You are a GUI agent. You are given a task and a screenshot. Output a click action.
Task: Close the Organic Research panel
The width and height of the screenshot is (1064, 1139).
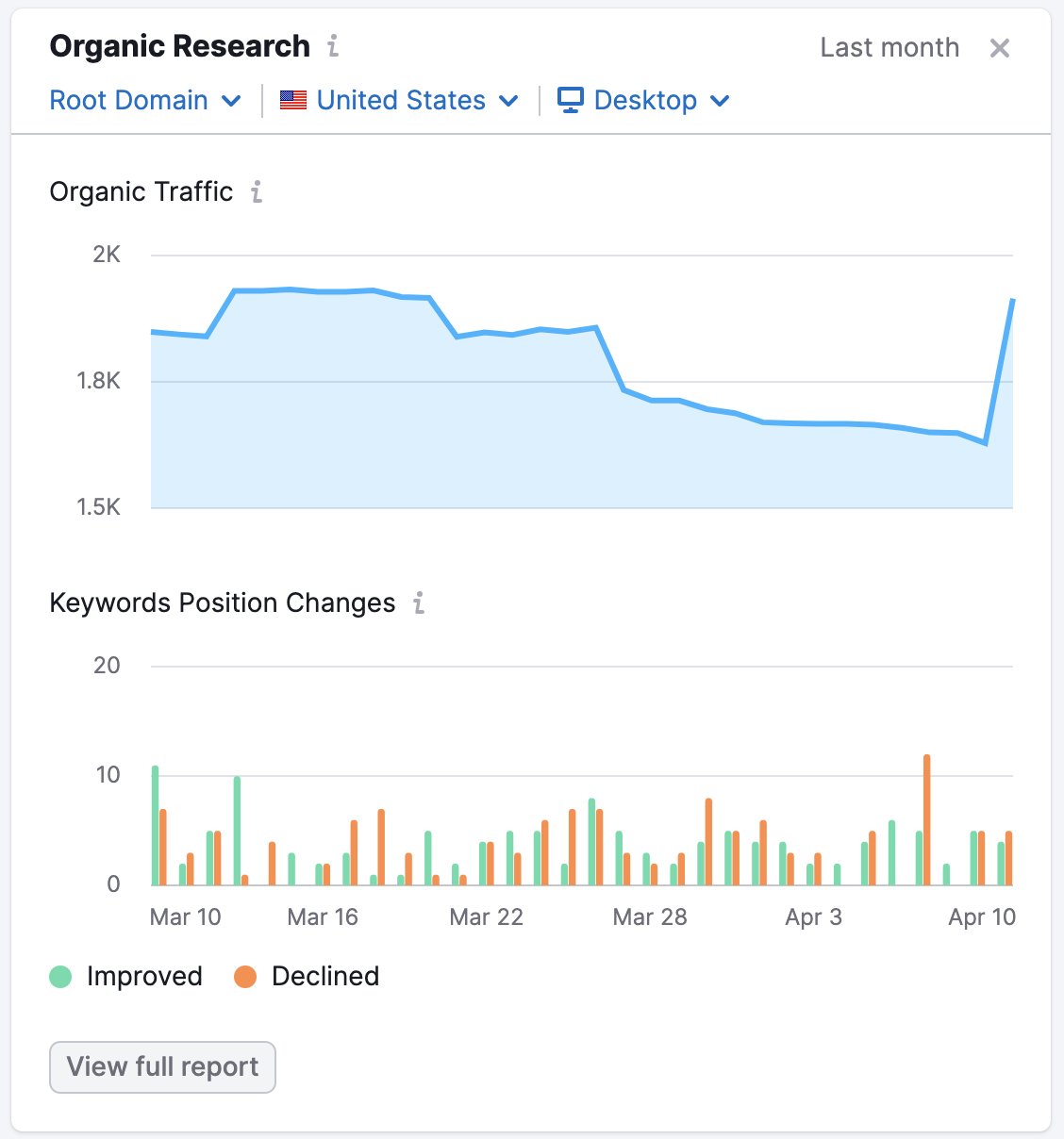[x=1000, y=47]
